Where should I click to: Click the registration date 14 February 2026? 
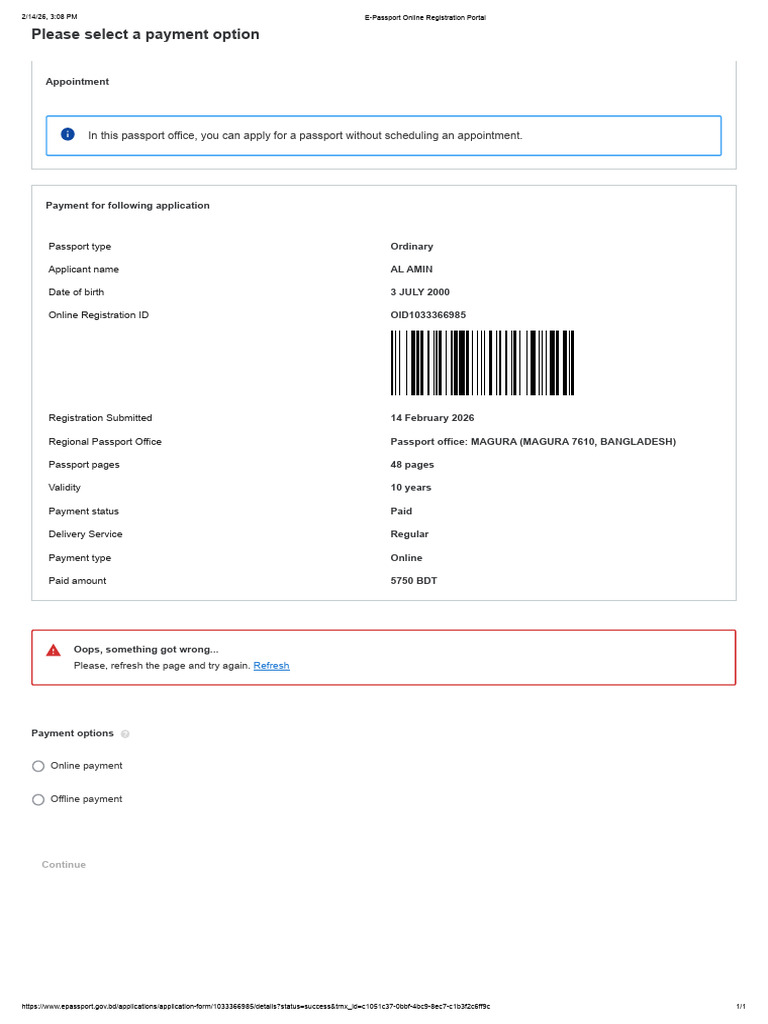coord(432,418)
